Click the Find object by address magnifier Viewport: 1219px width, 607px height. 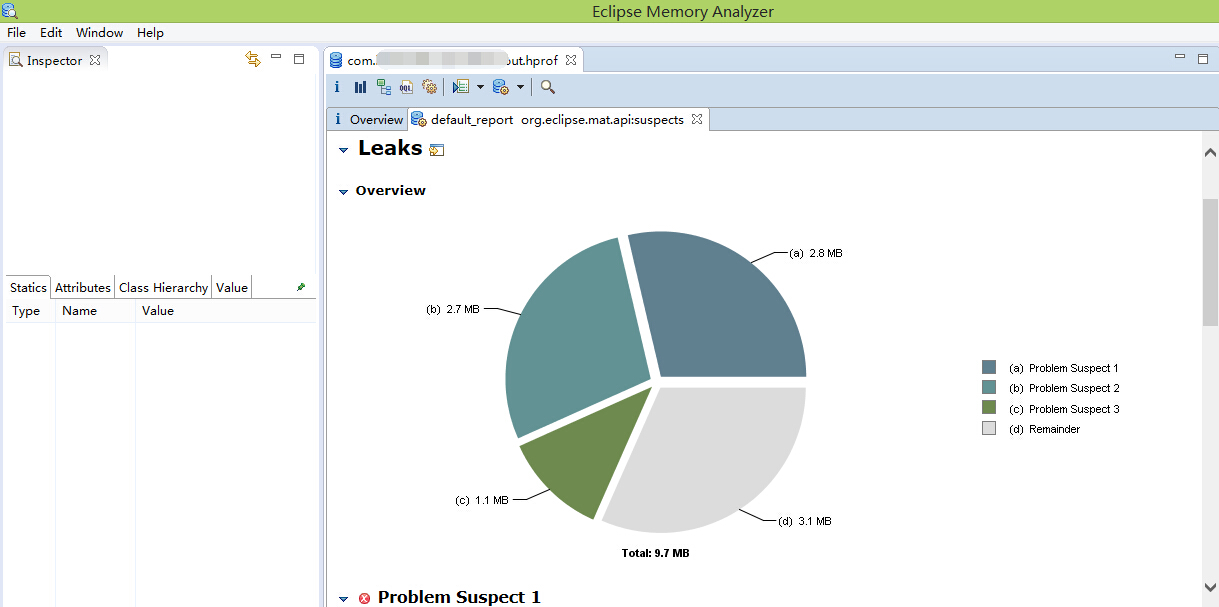pos(548,87)
